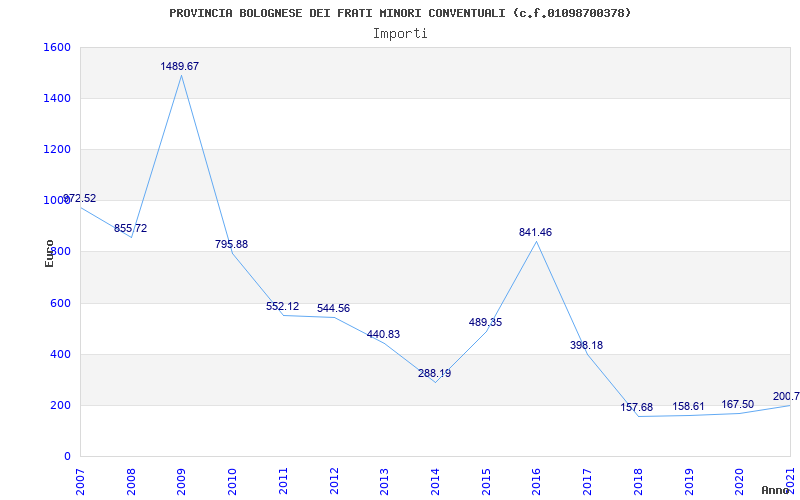Click the x-axis year 2020

(x=740, y=481)
